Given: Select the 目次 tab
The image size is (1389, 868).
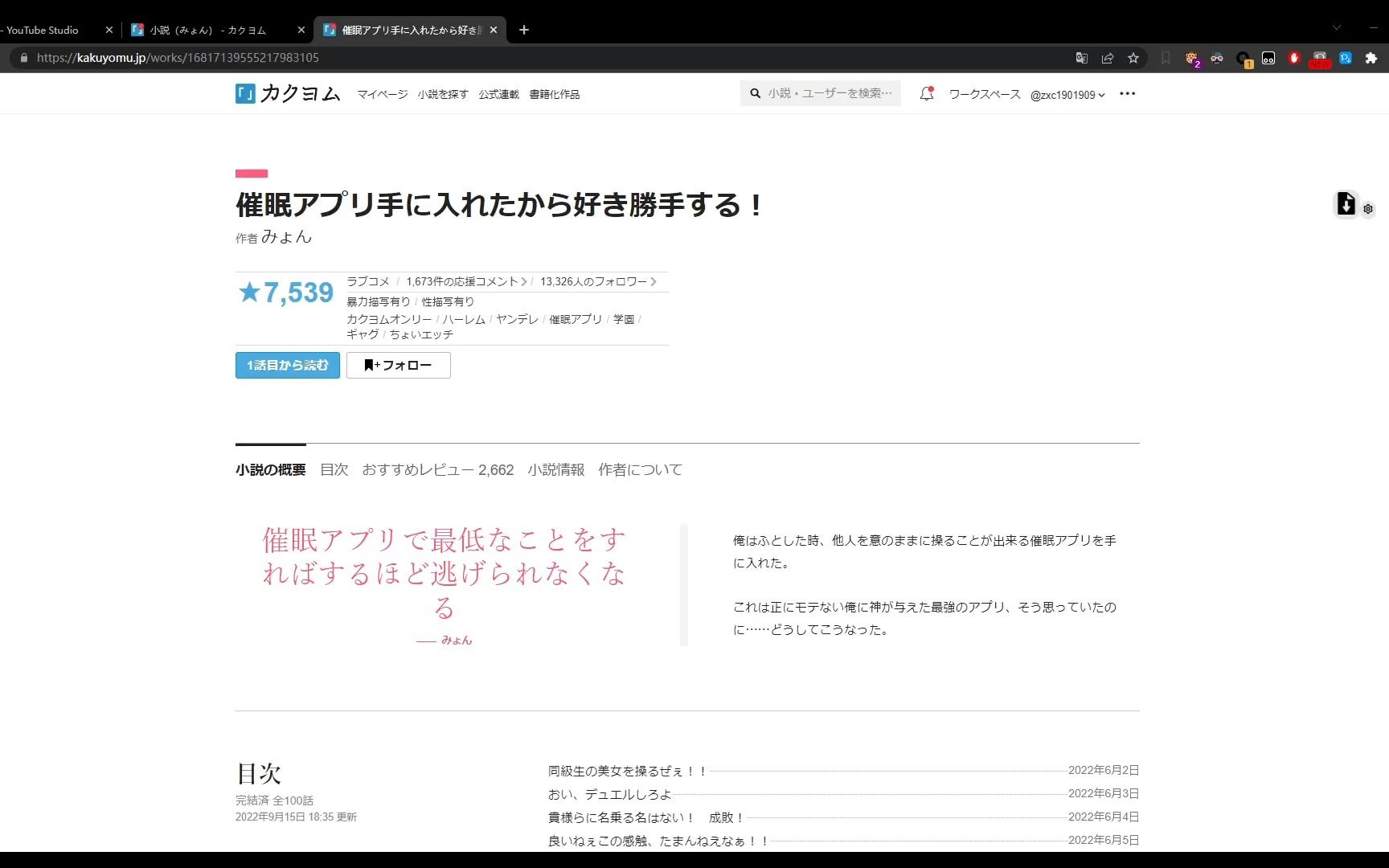Looking at the screenshot, I should pyautogui.click(x=334, y=469).
